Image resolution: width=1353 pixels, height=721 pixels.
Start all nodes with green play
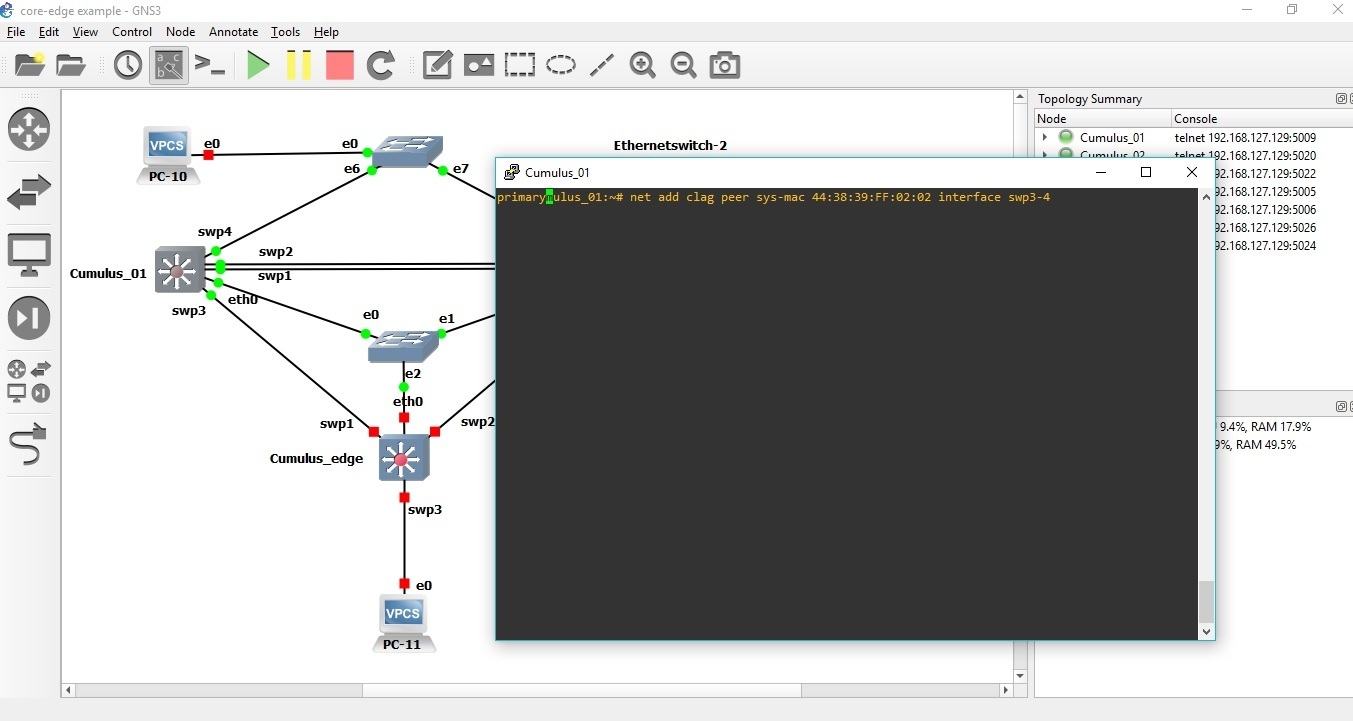coord(258,66)
